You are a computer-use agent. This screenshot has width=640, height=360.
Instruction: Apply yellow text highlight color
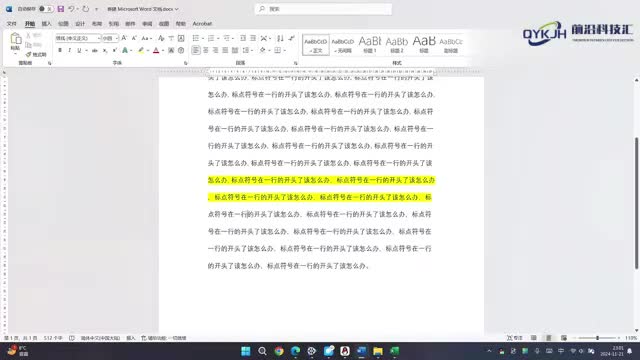tap(141, 51)
